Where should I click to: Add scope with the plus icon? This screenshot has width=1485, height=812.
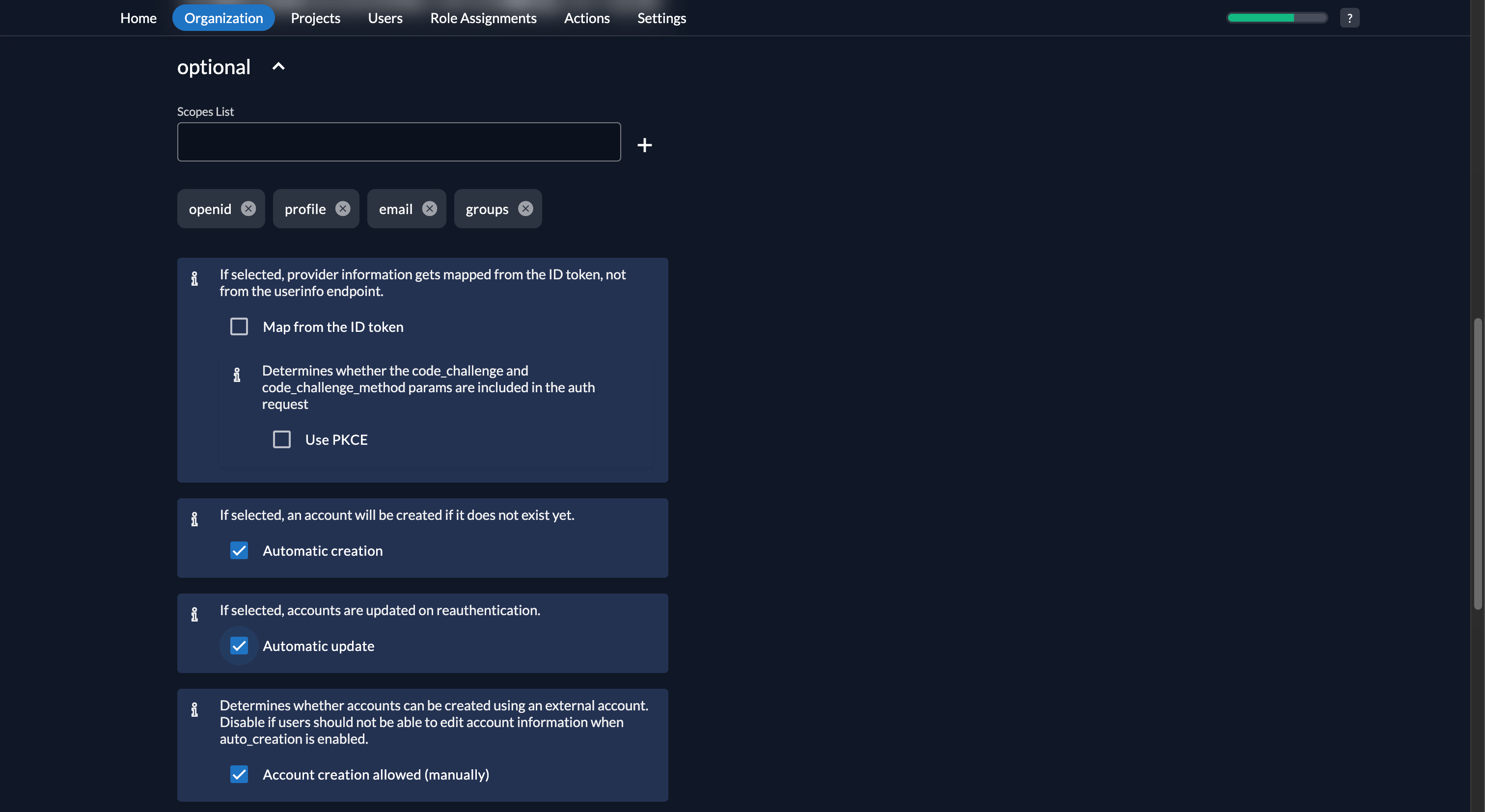coord(644,145)
